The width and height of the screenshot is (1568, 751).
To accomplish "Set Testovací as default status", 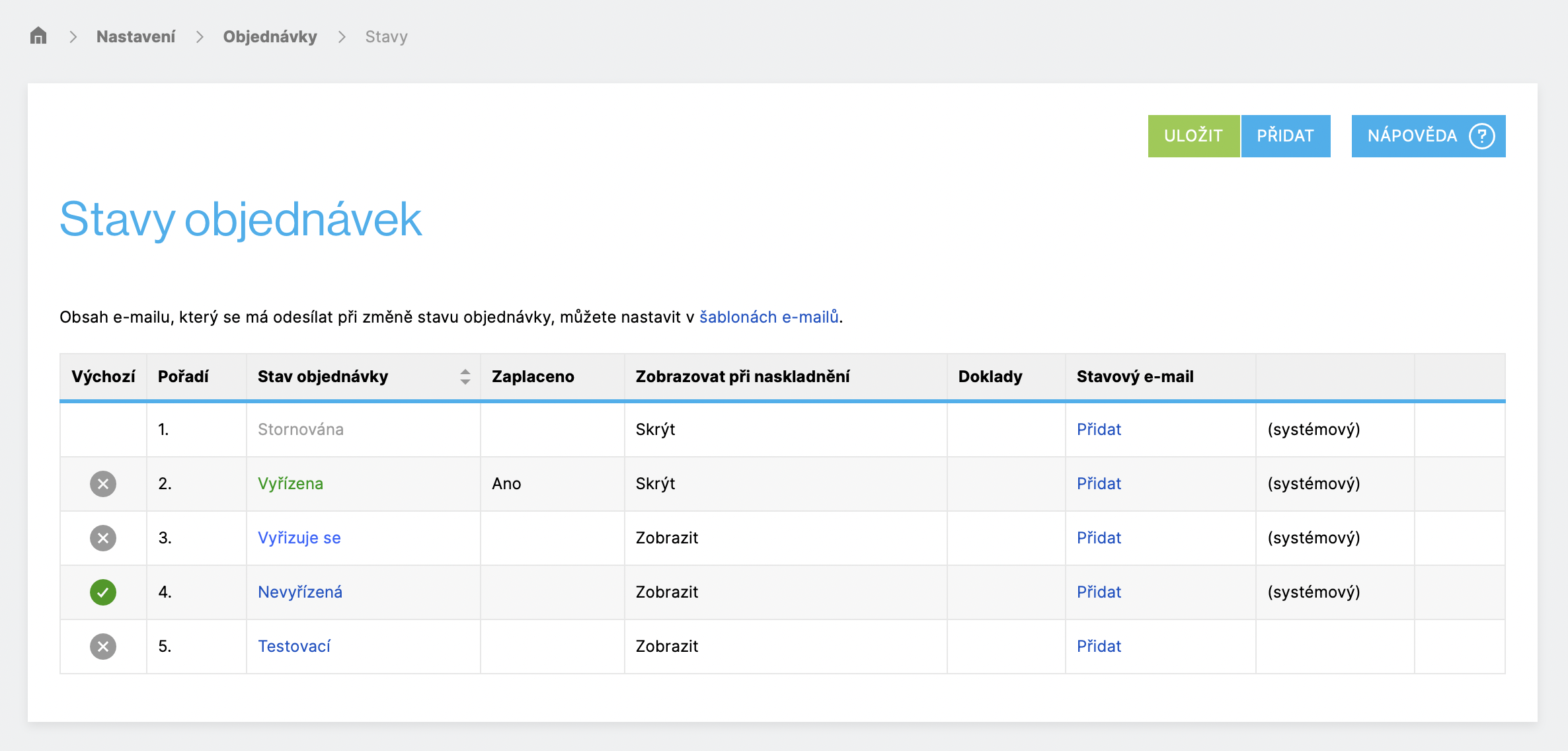I will (103, 647).
